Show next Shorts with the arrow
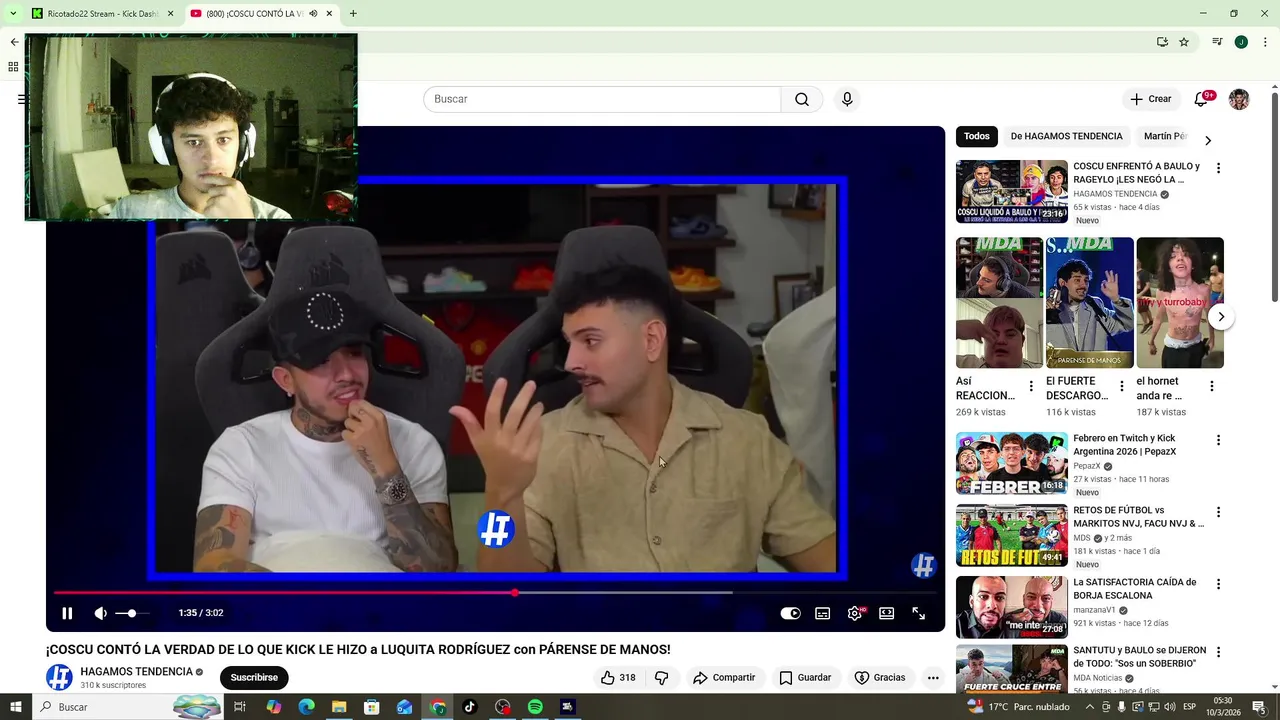This screenshot has width=1280, height=720. coord(1221,317)
